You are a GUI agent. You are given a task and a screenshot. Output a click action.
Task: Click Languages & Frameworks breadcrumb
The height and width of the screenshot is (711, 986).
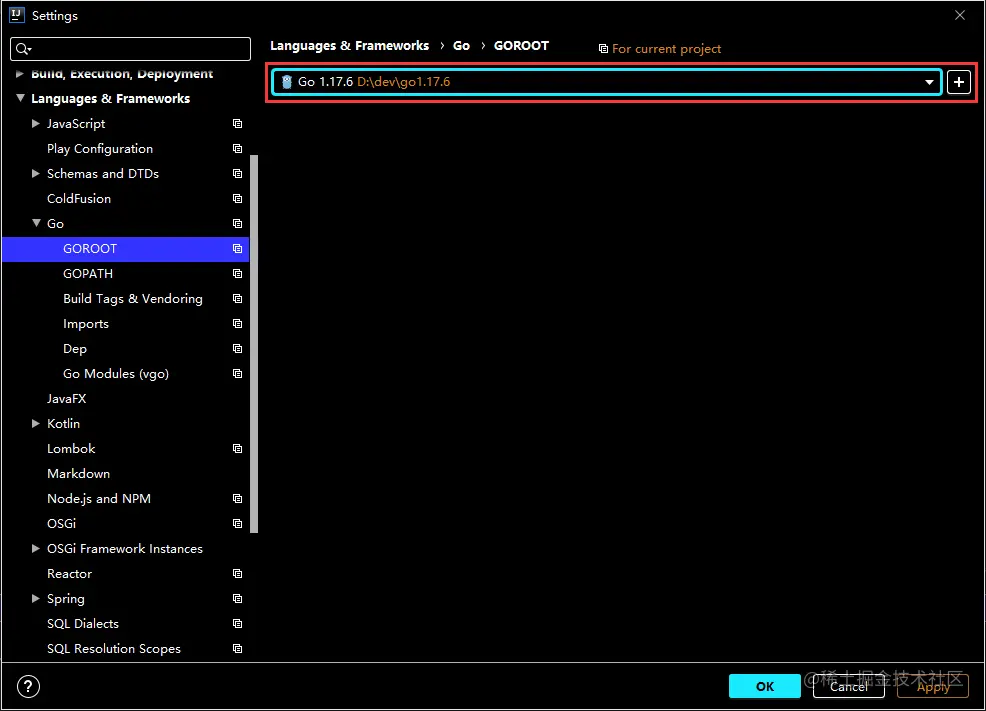[350, 46]
